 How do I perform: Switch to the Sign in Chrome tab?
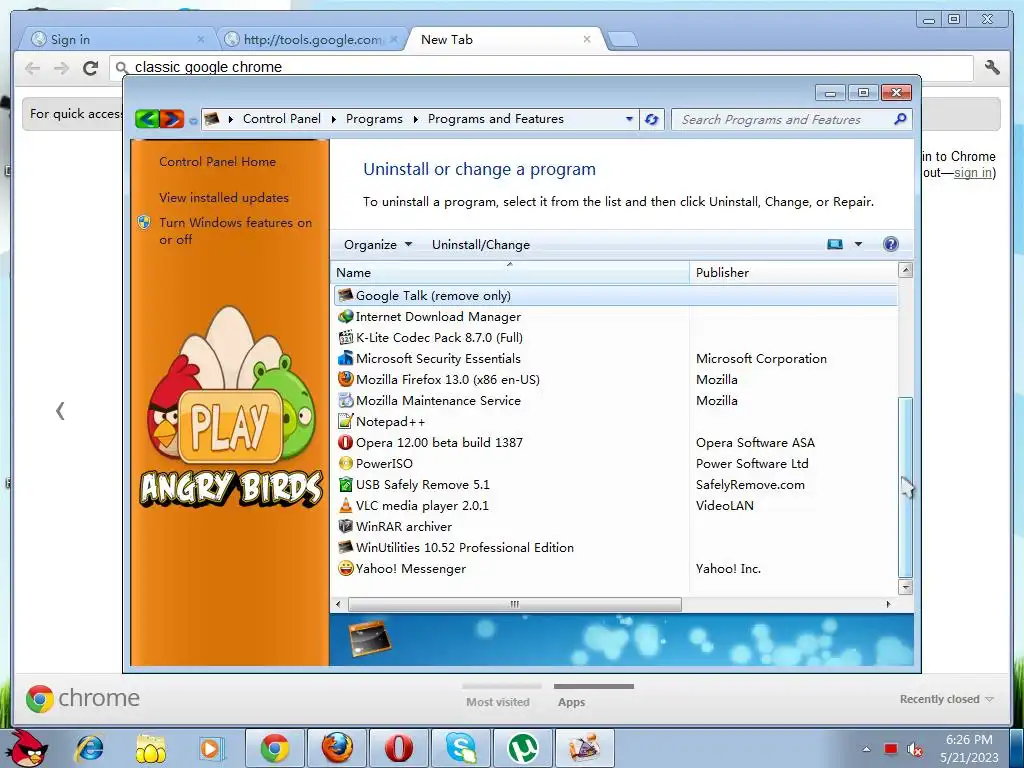pyautogui.click(x=118, y=40)
